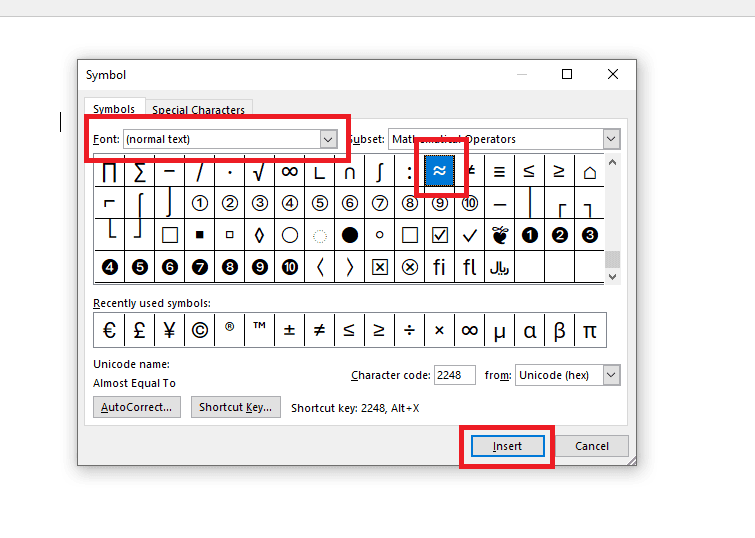Choose the identical to ≡ symbol
Viewport: 755px width, 538px height.
pyautogui.click(x=499, y=171)
